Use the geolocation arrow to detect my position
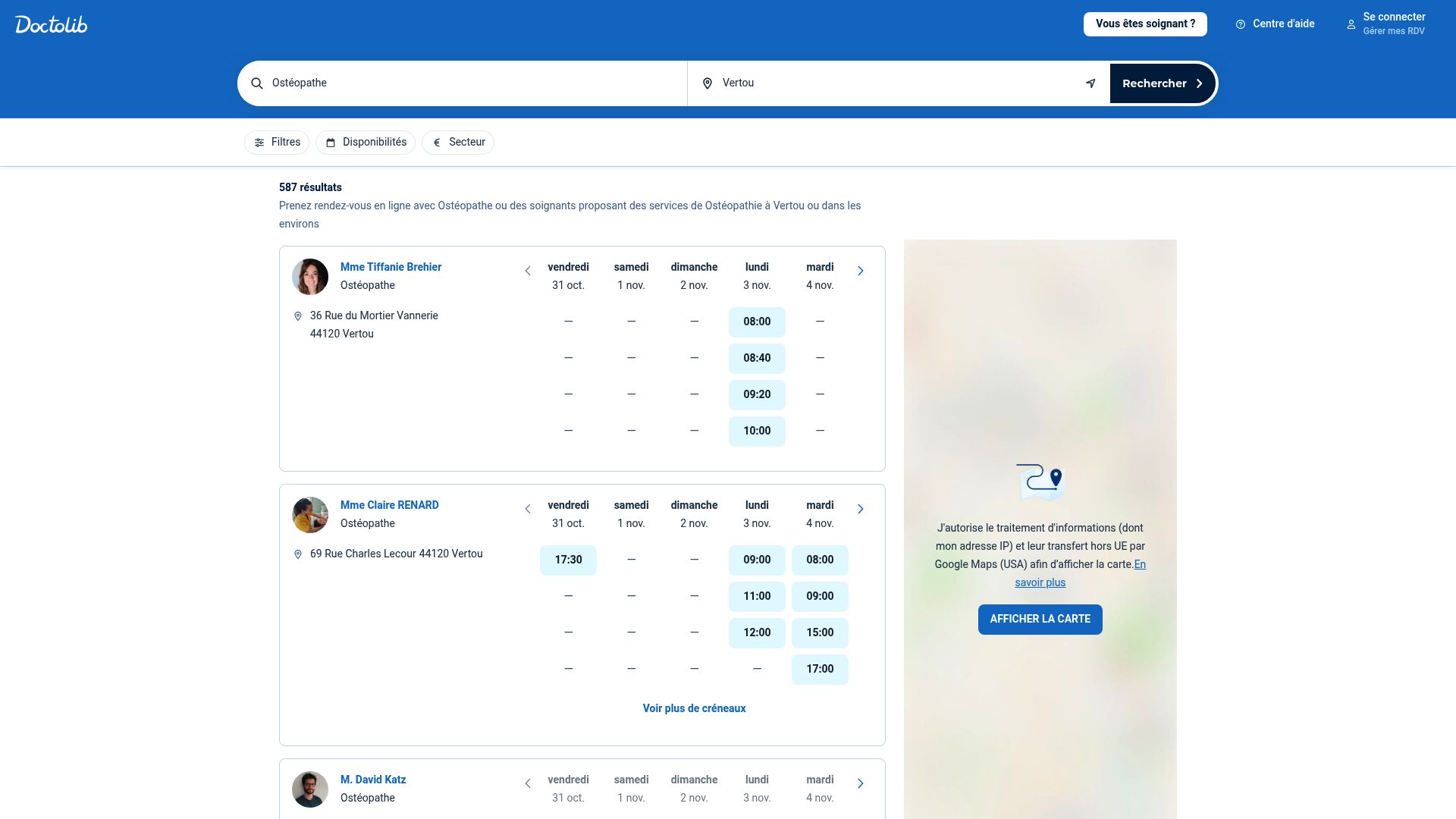 coord(1090,83)
